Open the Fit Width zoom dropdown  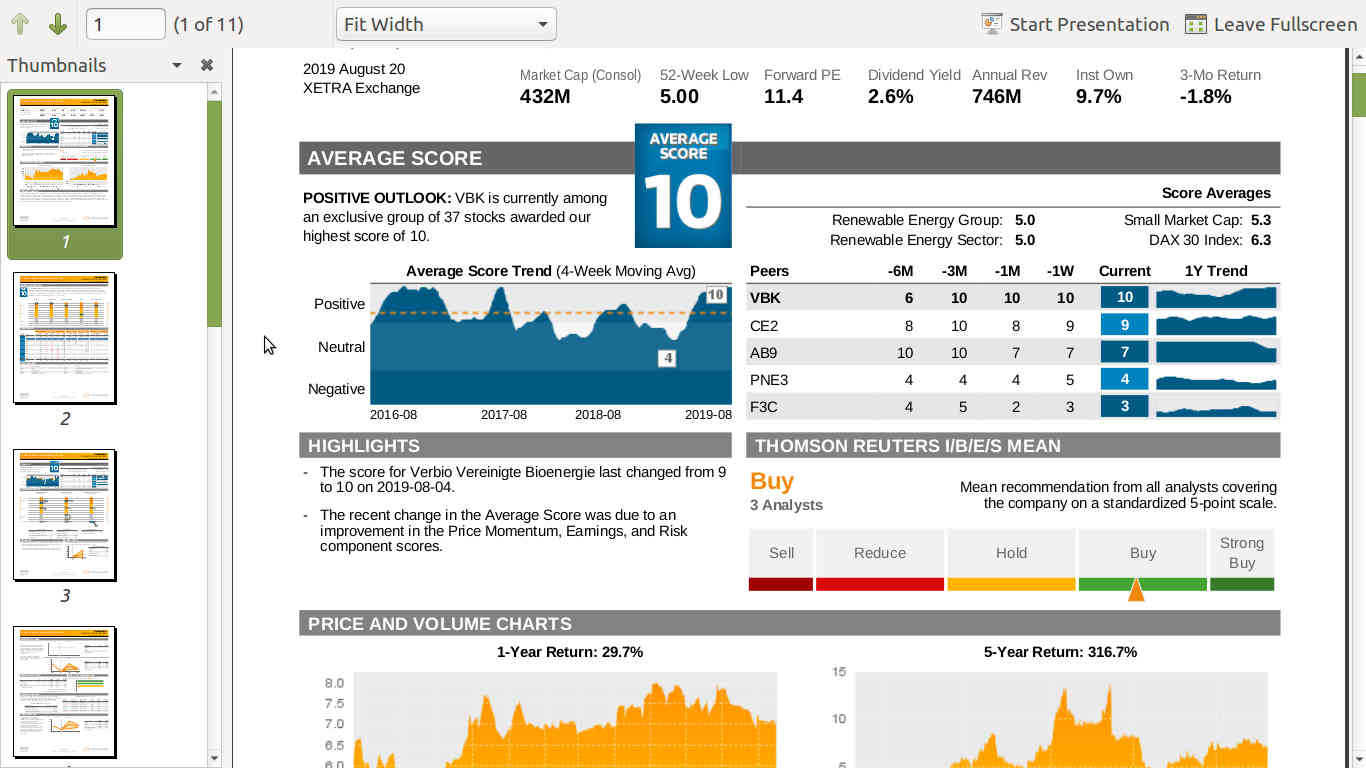click(x=446, y=24)
